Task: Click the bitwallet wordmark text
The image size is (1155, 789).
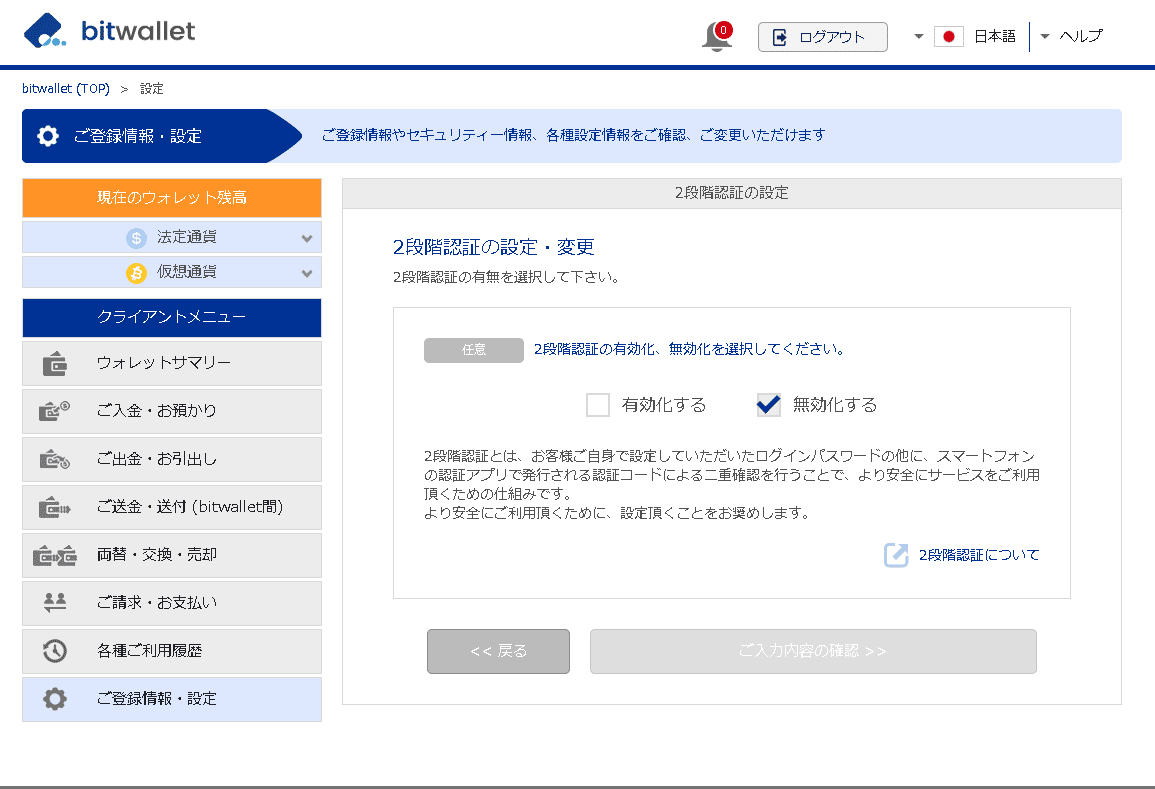Action: click(x=138, y=31)
